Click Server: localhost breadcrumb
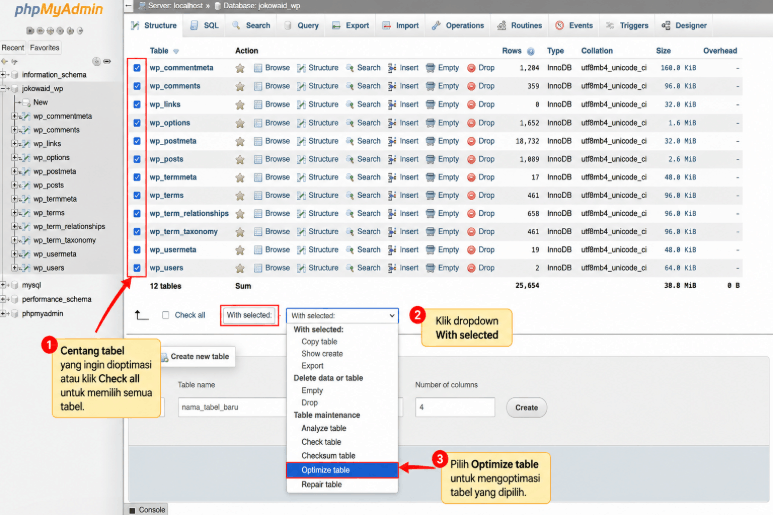773x515 pixels. (x=175, y=6)
